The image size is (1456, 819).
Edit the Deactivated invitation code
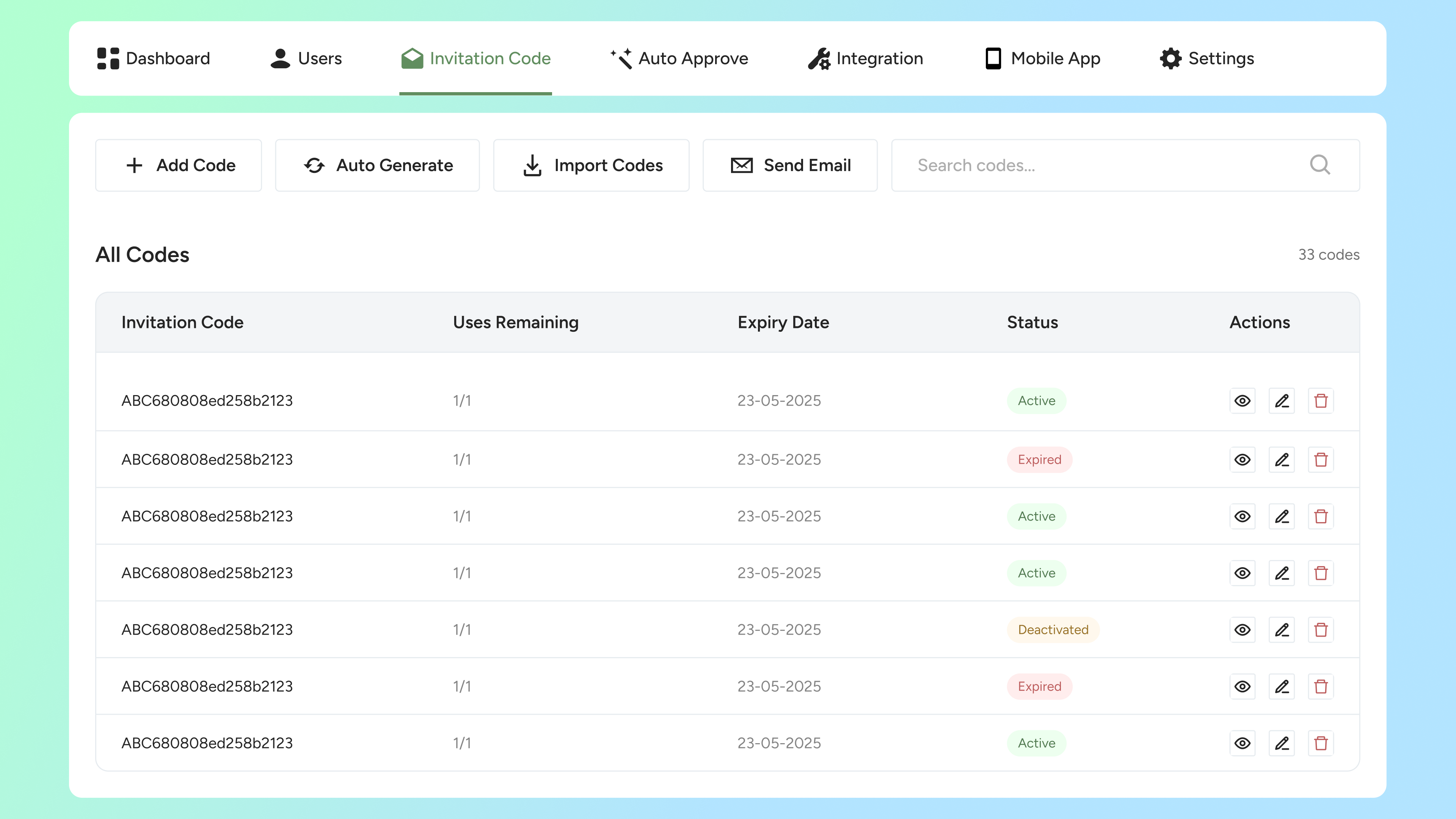1281,630
